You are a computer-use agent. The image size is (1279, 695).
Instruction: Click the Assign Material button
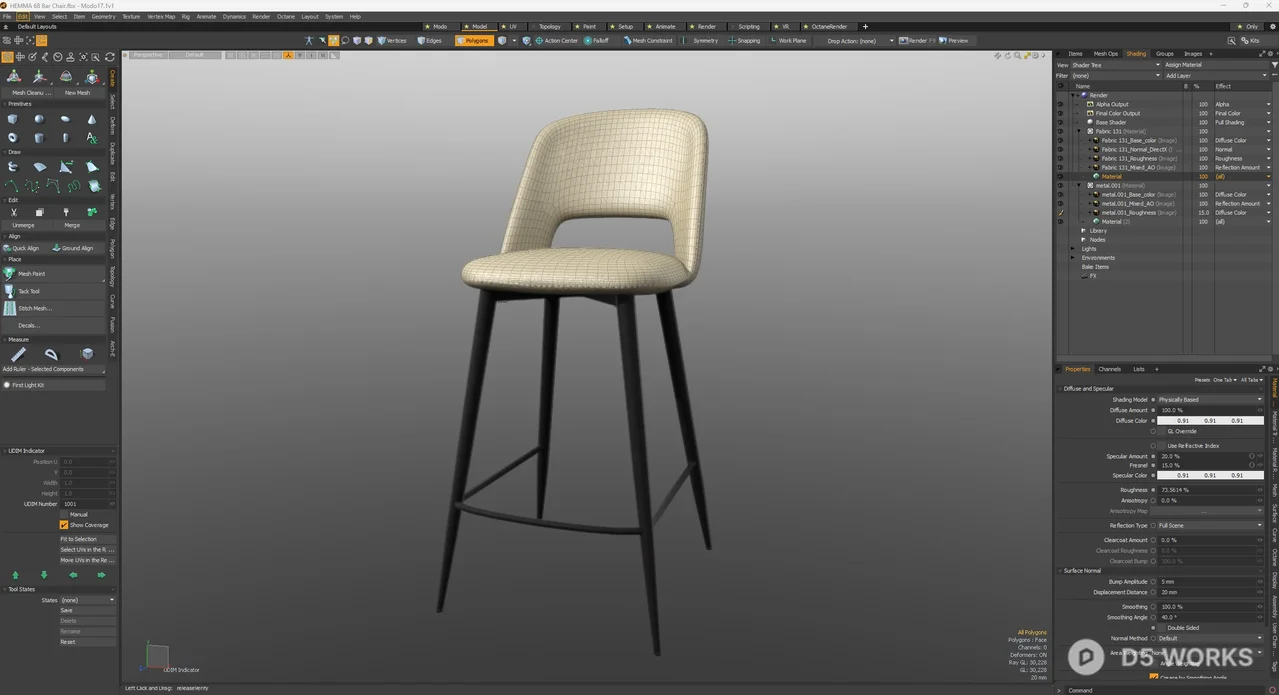1216,65
